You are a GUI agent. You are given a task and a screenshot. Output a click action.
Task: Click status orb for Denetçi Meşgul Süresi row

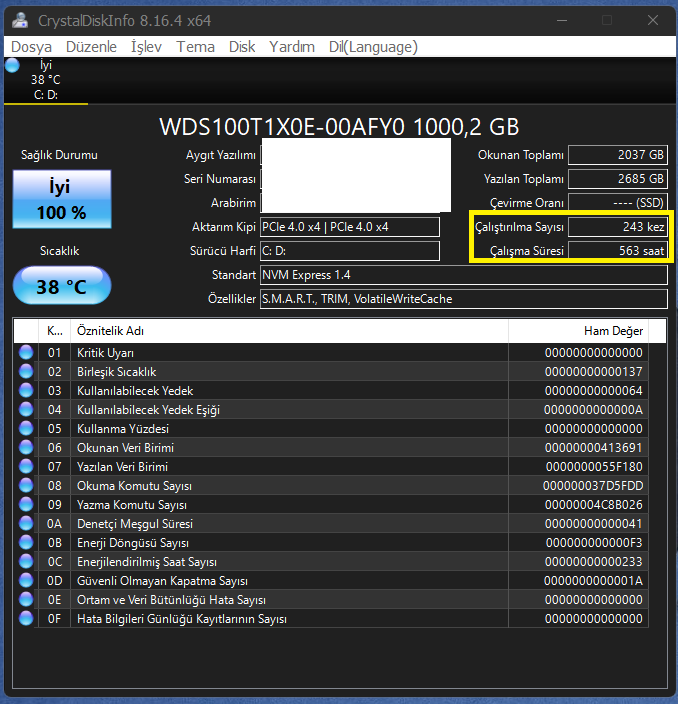click(x=26, y=524)
